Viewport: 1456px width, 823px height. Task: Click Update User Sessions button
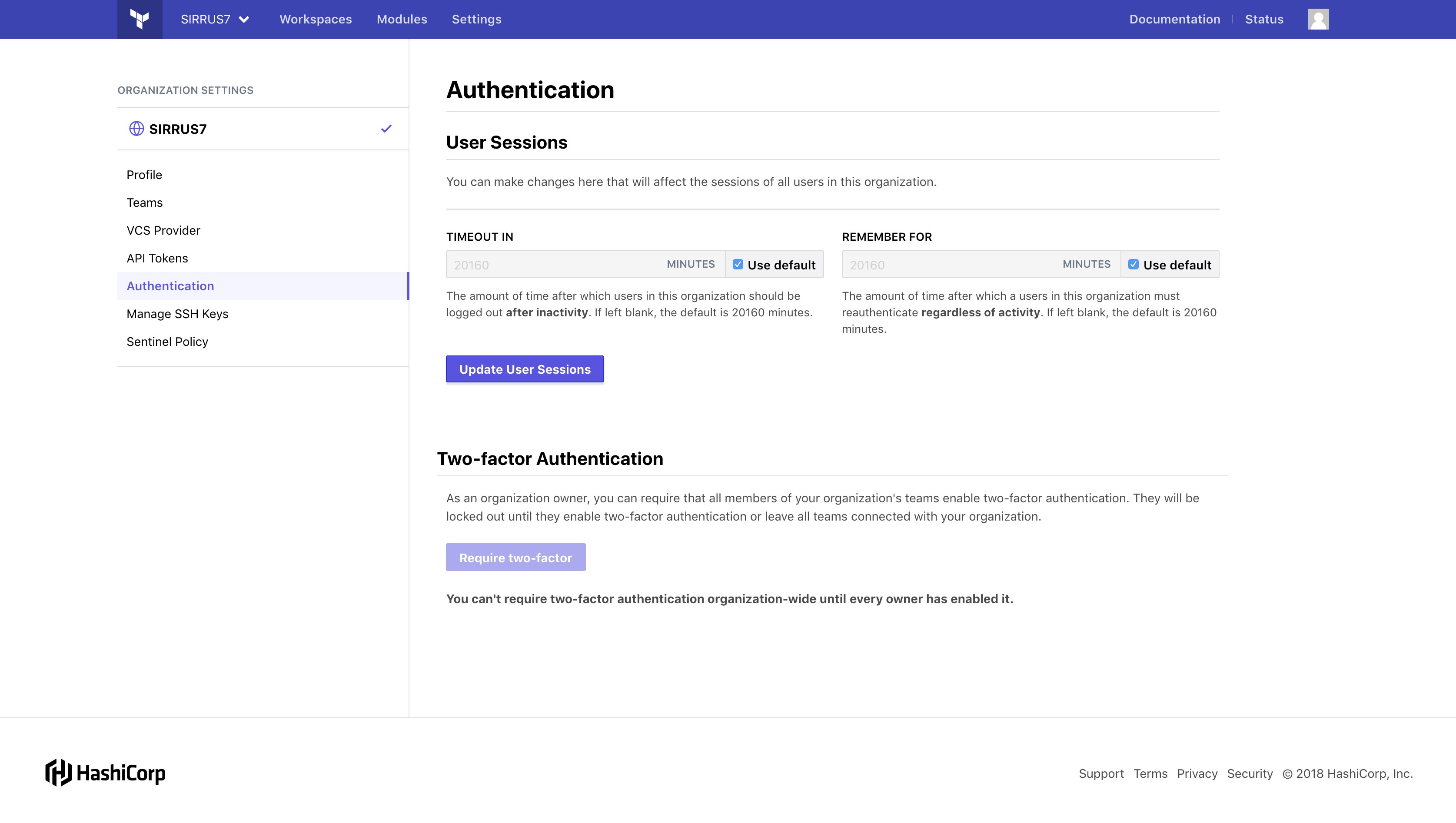(525, 369)
